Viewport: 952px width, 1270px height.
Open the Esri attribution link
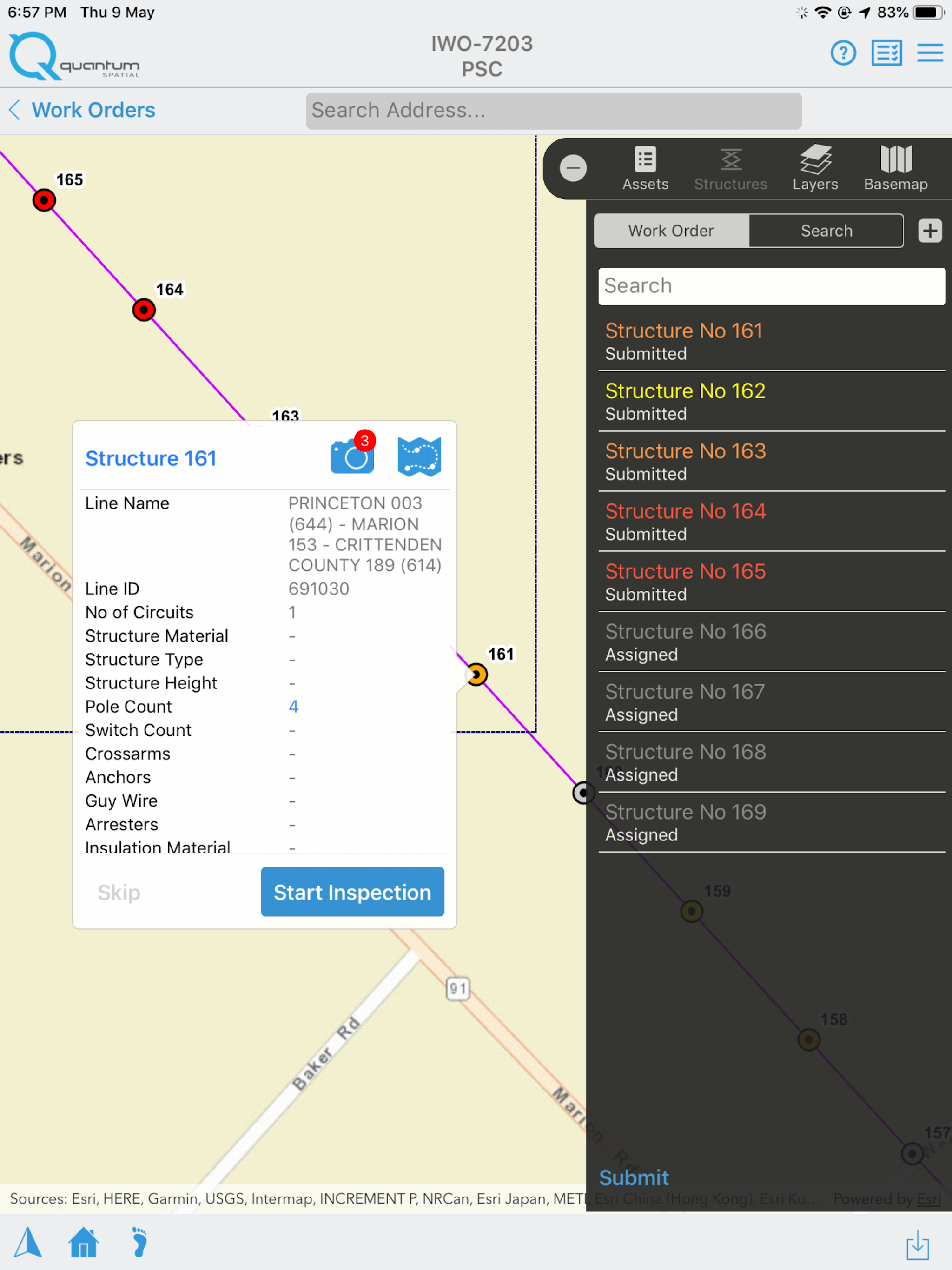tap(928, 1199)
